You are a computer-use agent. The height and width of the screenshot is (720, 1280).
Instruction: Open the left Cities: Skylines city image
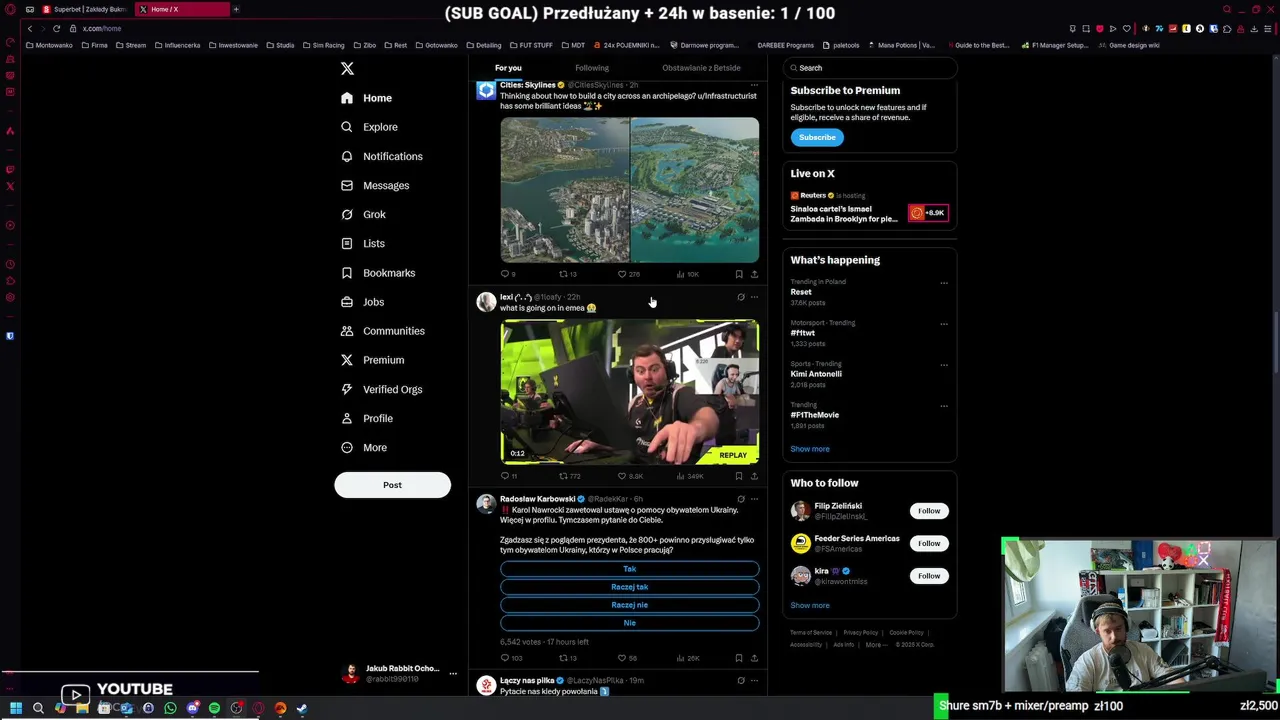click(x=565, y=190)
